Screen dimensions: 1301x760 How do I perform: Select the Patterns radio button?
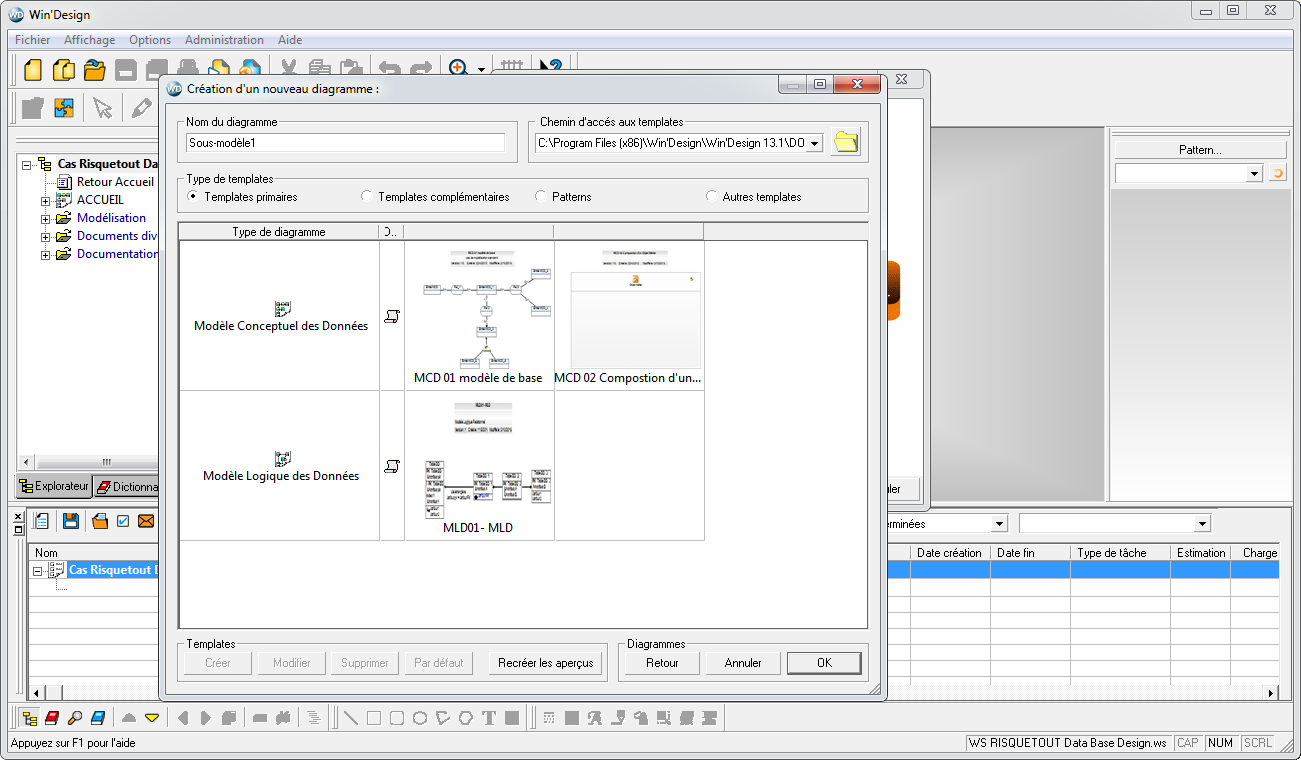541,197
